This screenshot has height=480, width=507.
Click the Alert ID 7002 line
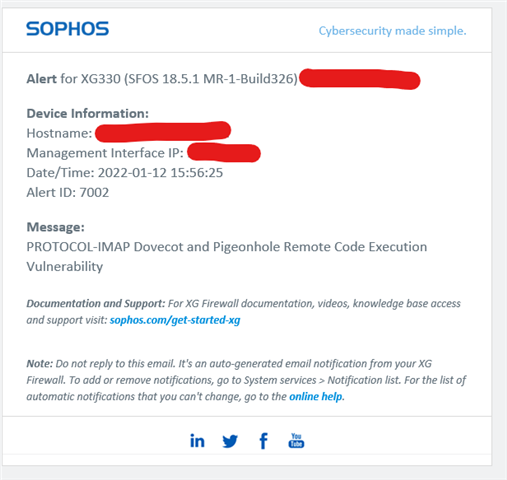pyautogui.click(x=68, y=192)
